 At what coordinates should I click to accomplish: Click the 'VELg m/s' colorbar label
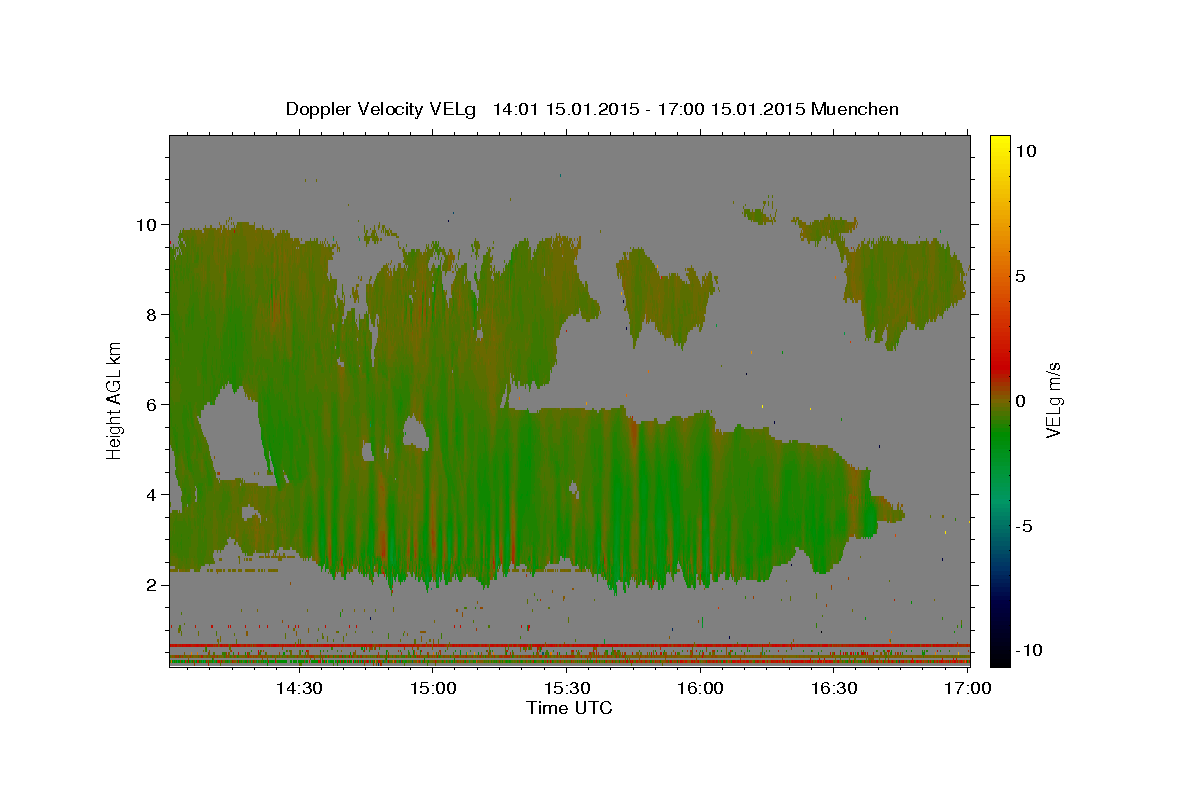[1053, 400]
